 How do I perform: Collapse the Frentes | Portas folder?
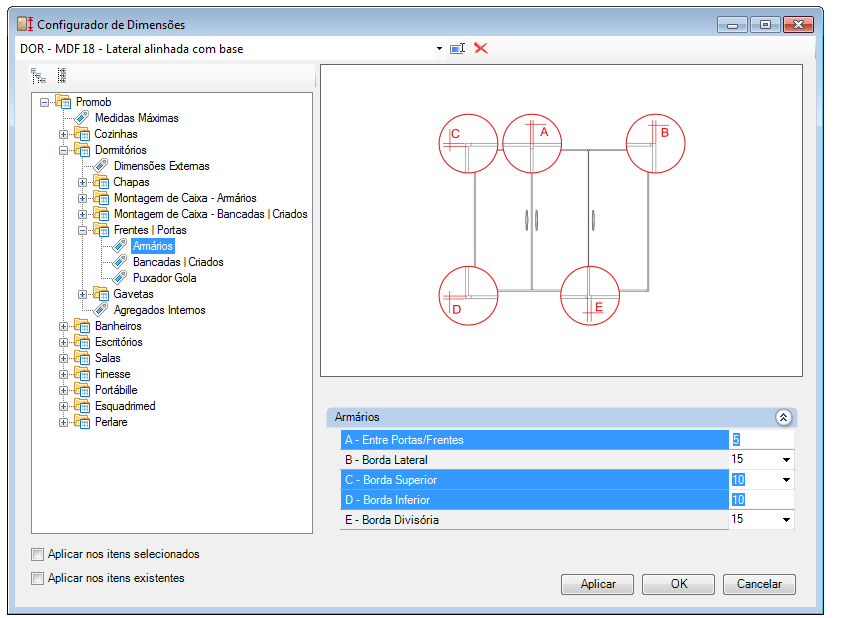pyautogui.click(x=82, y=231)
